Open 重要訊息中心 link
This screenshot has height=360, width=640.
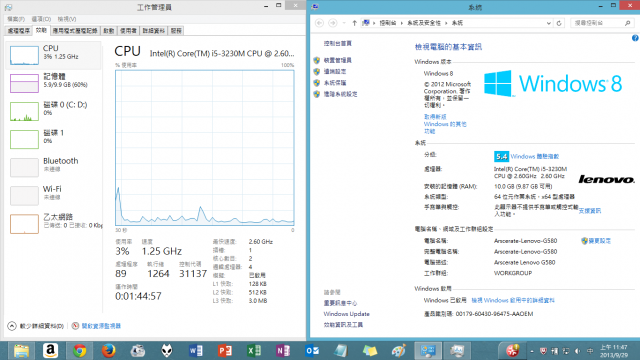coord(340,303)
